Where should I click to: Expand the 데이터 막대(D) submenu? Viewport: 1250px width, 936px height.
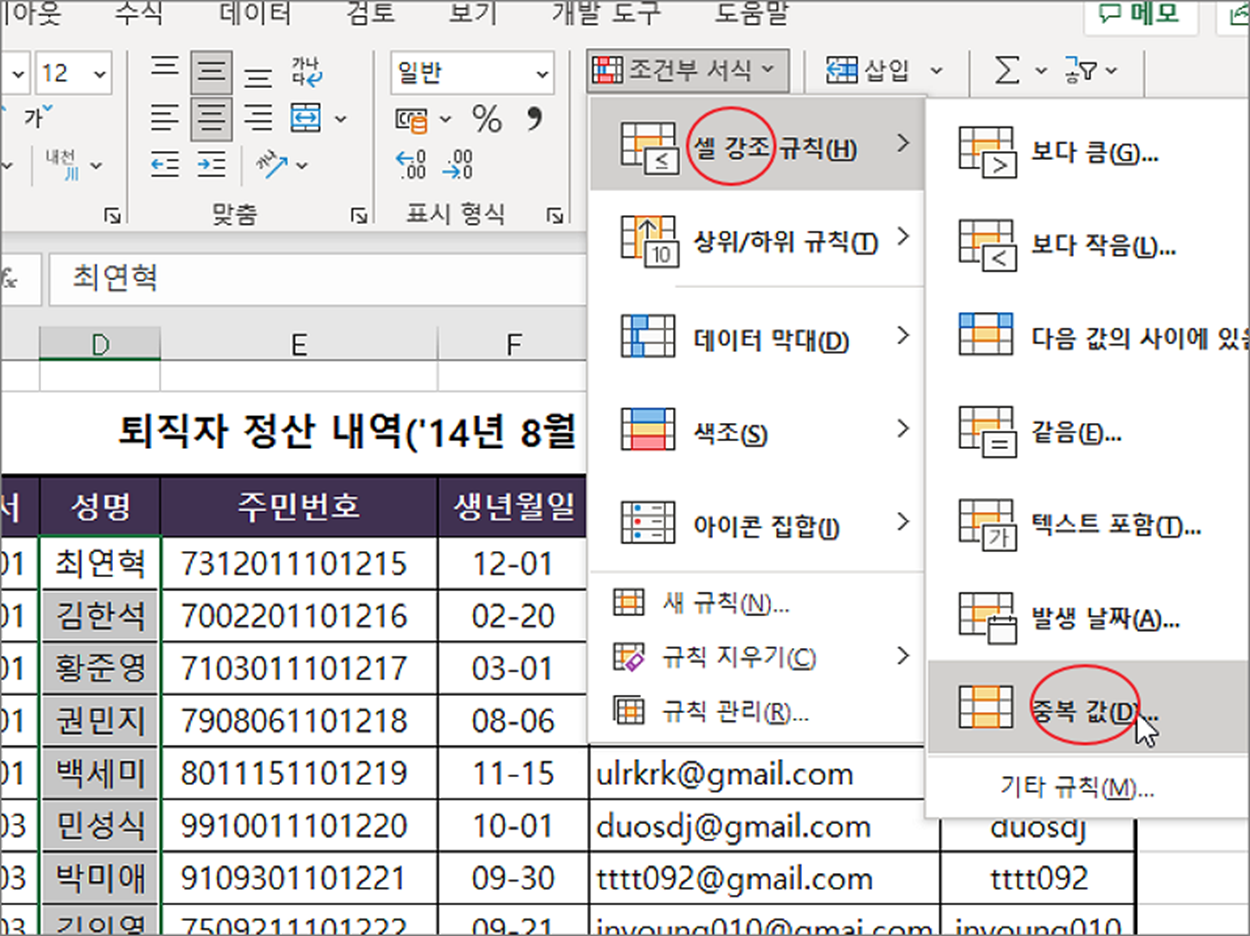[x=757, y=337]
